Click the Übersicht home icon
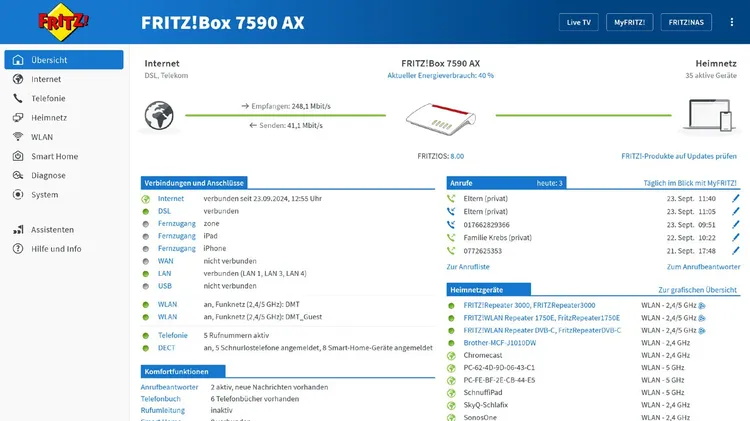Image resolution: width=750 pixels, height=421 pixels. click(x=18, y=60)
